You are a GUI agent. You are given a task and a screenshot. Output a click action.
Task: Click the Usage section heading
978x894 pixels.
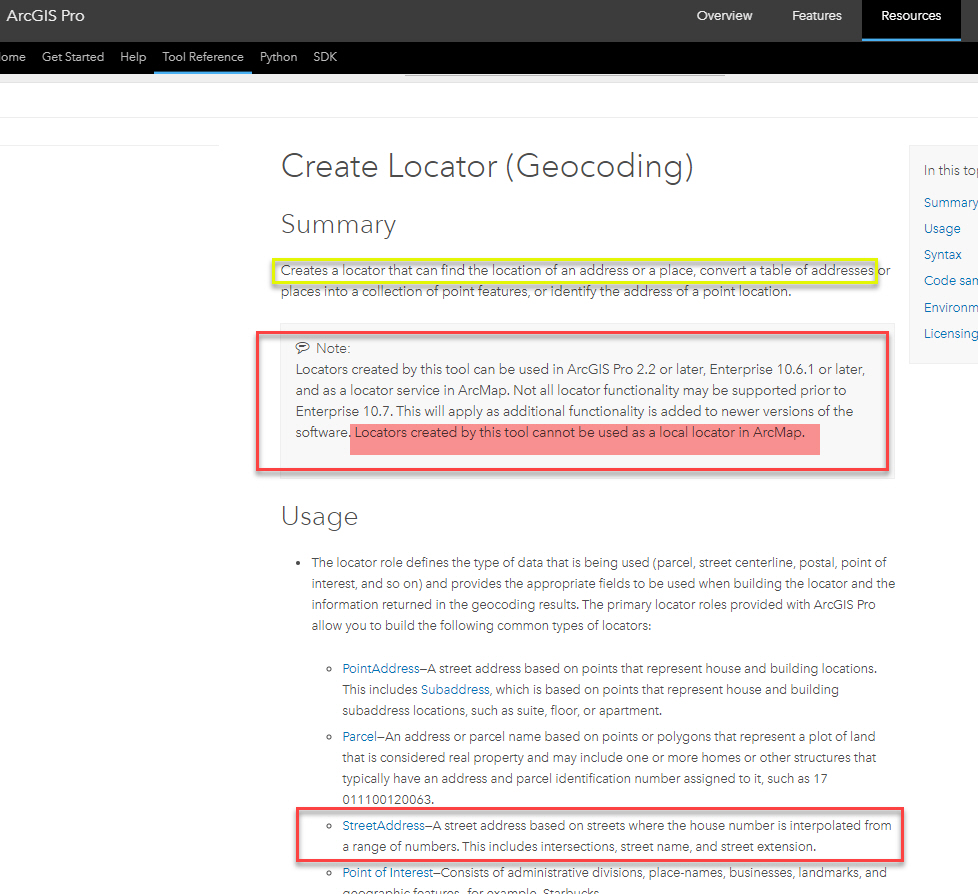320,516
